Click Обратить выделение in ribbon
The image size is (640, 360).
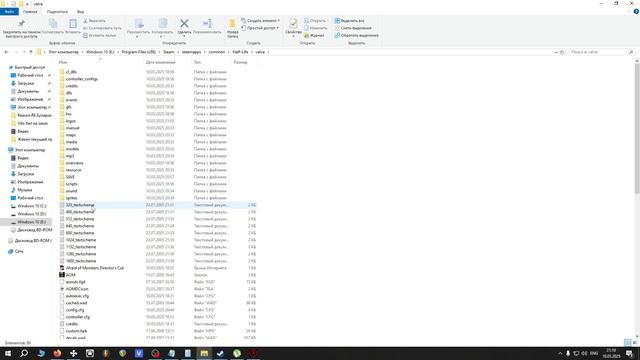pos(356,36)
